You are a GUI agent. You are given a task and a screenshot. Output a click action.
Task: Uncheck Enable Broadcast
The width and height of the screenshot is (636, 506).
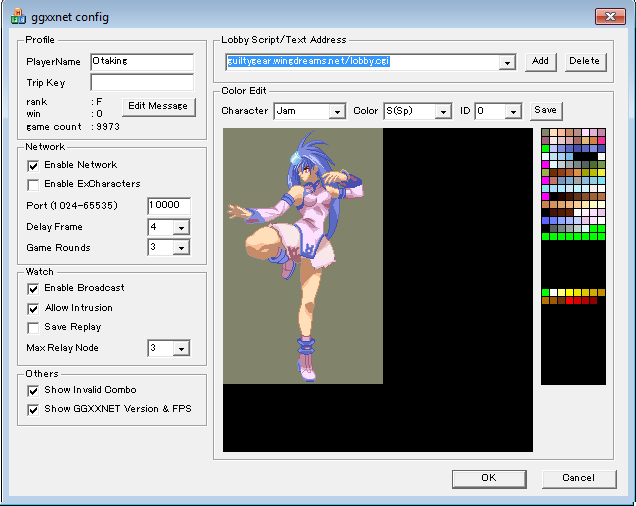click(x=33, y=289)
